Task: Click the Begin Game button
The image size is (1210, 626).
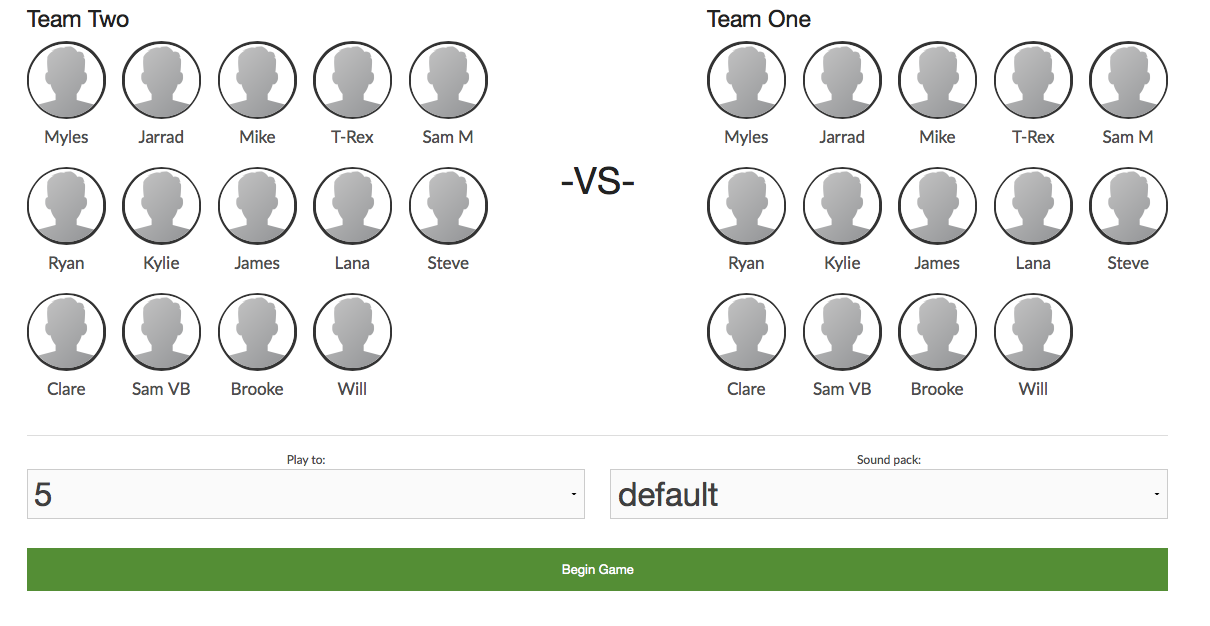Action: click(x=597, y=569)
